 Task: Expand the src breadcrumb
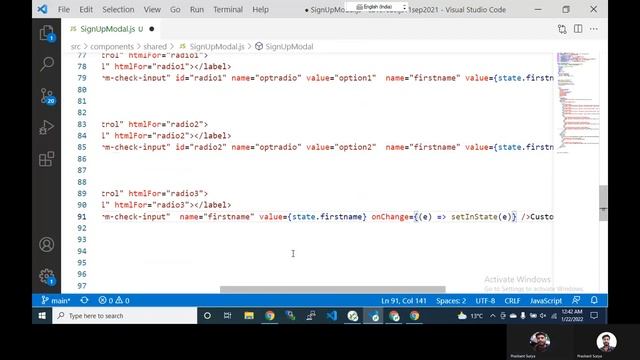[x=76, y=47]
